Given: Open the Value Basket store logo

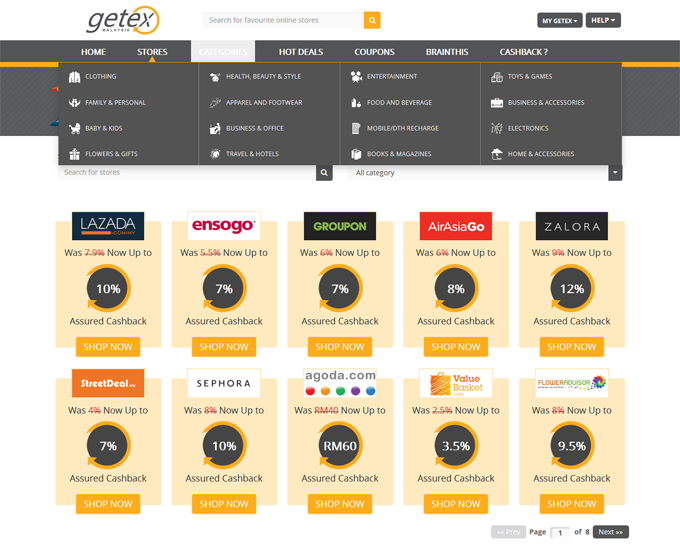Looking at the screenshot, I should tap(456, 383).
